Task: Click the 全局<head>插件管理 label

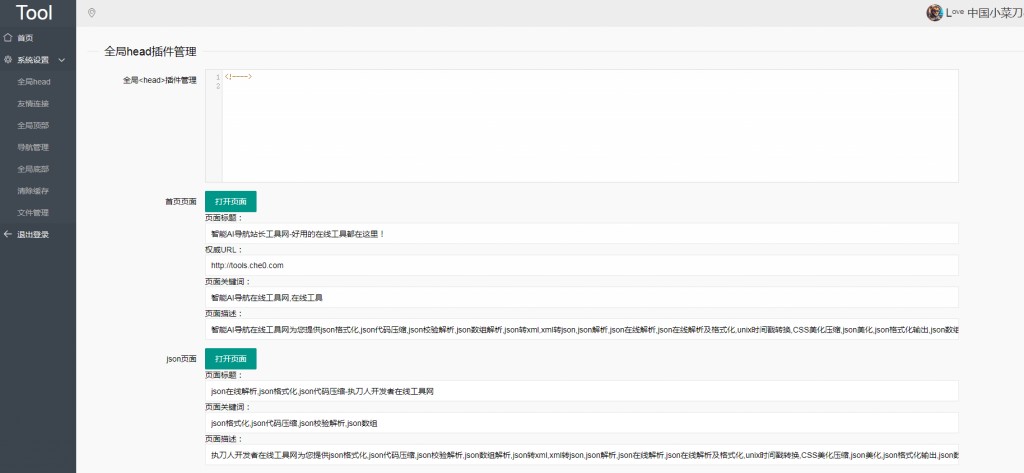Action: tap(159, 80)
